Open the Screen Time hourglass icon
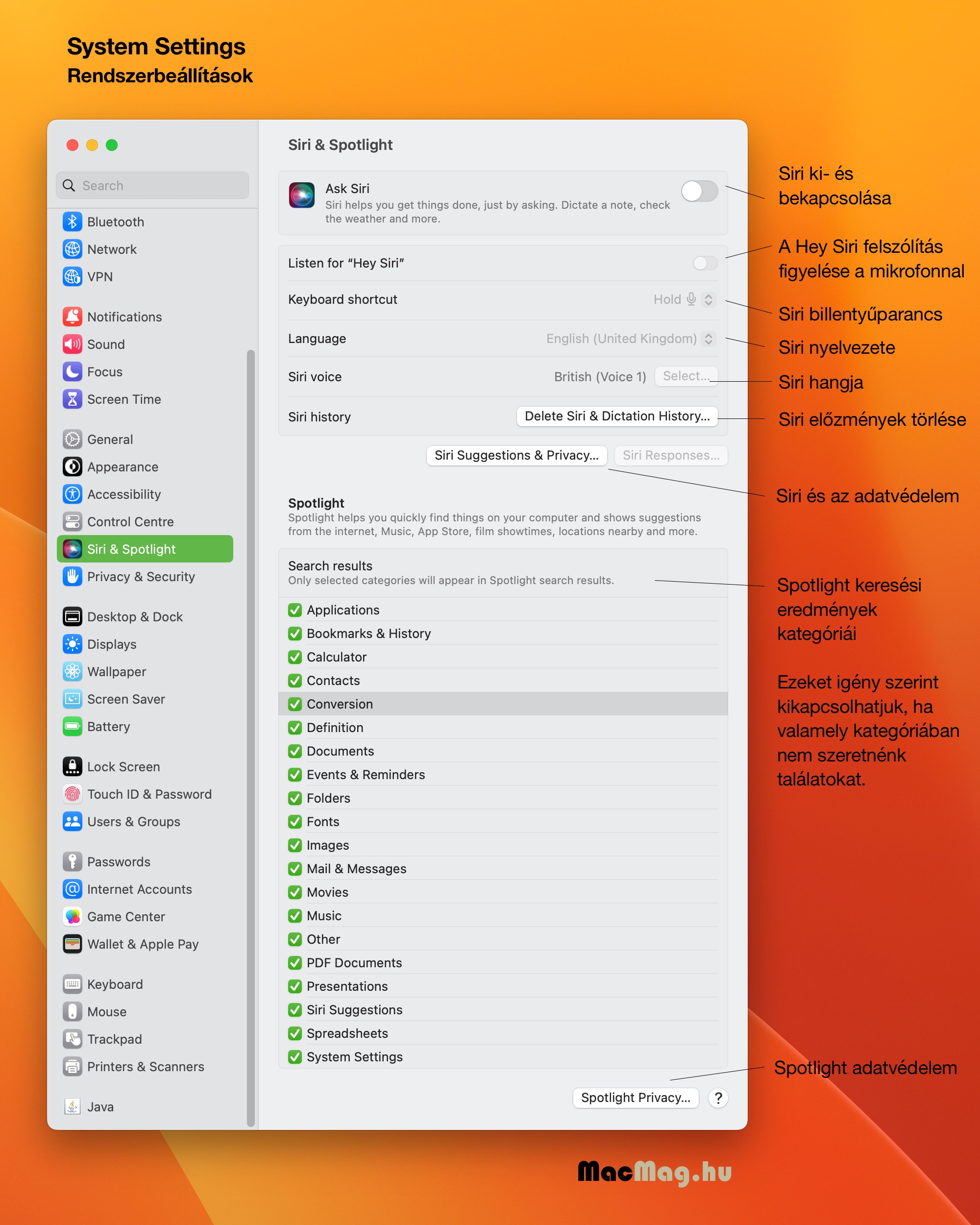The image size is (980, 1225). pyautogui.click(x=72, y=399)
